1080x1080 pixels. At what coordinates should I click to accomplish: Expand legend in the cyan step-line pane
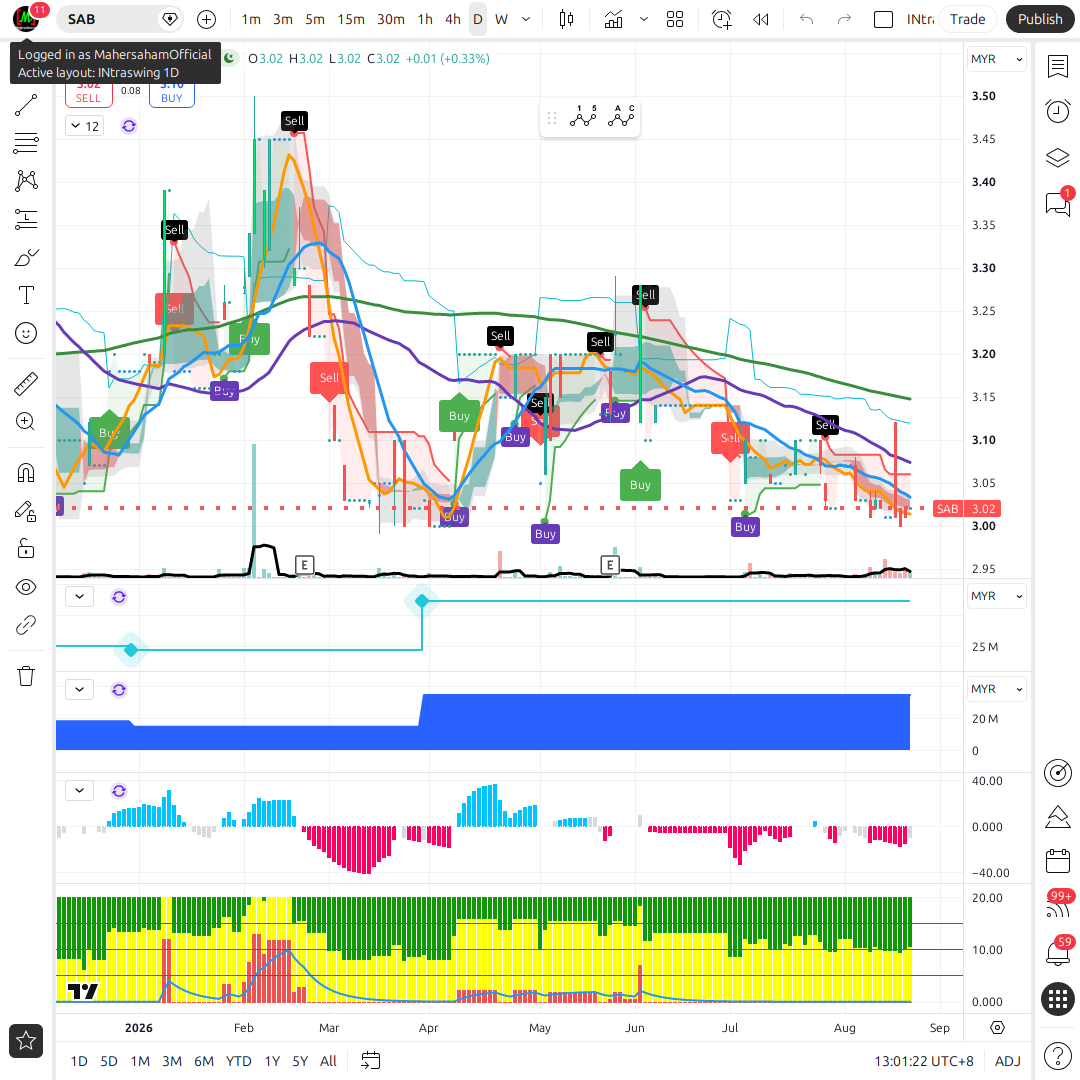point(79,596)
